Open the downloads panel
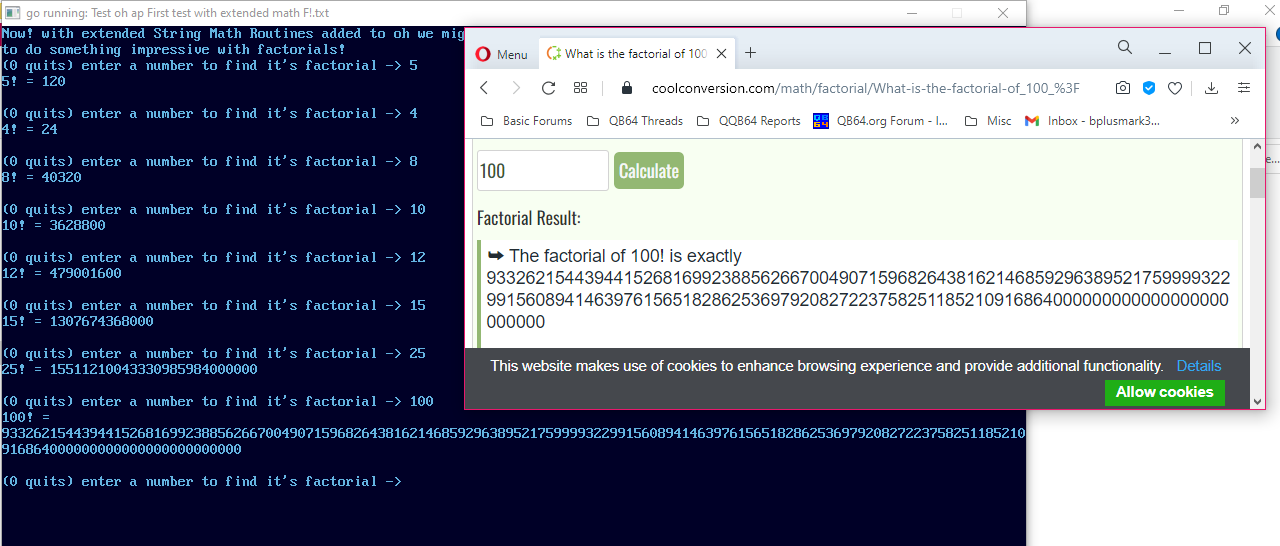The height and width of the screenshot is (546, 1280). pos(1211,88)
